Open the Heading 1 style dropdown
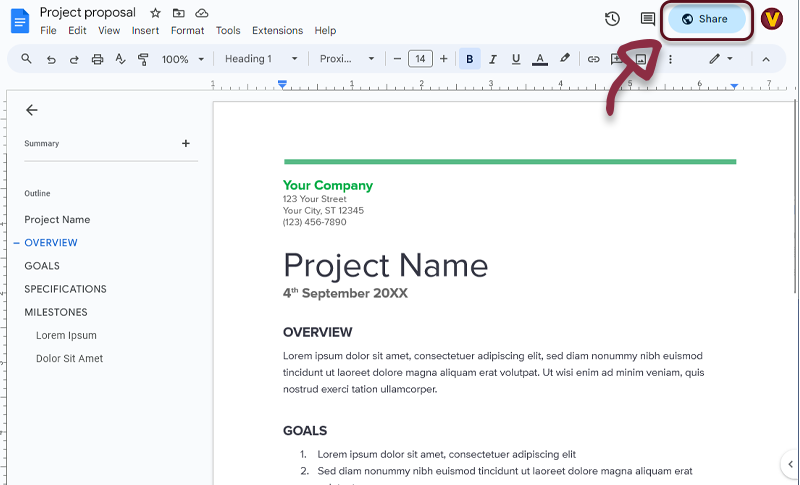The image size is (800, 485). tap(261, 59)
